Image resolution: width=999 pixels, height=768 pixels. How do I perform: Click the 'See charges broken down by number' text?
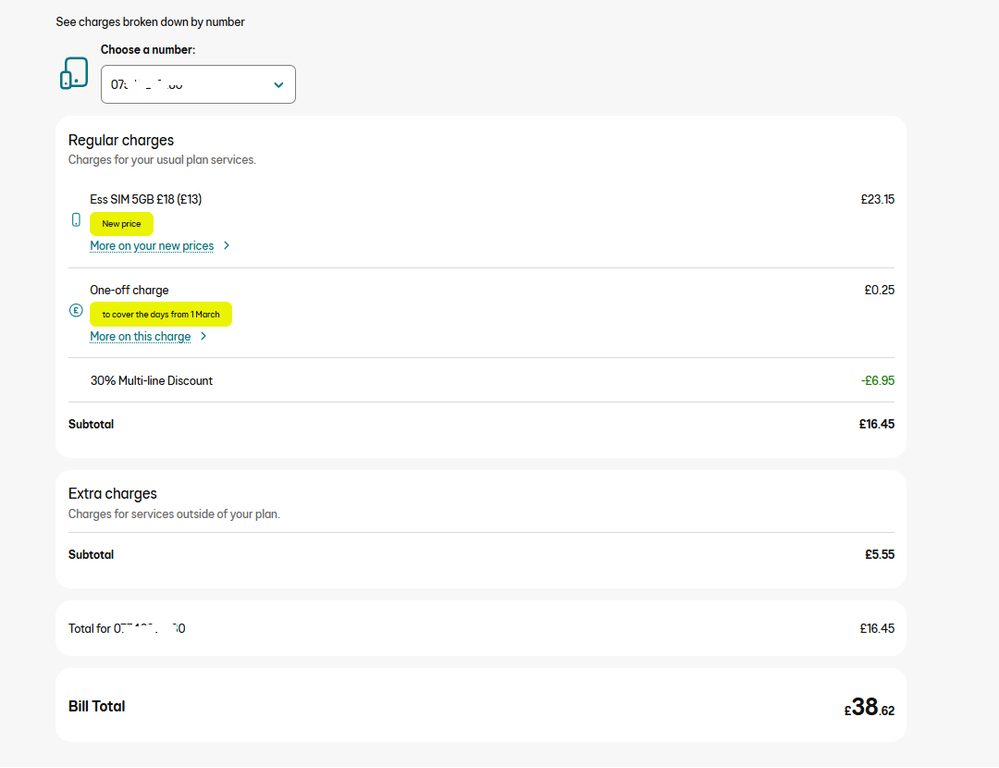coord(150,22)
